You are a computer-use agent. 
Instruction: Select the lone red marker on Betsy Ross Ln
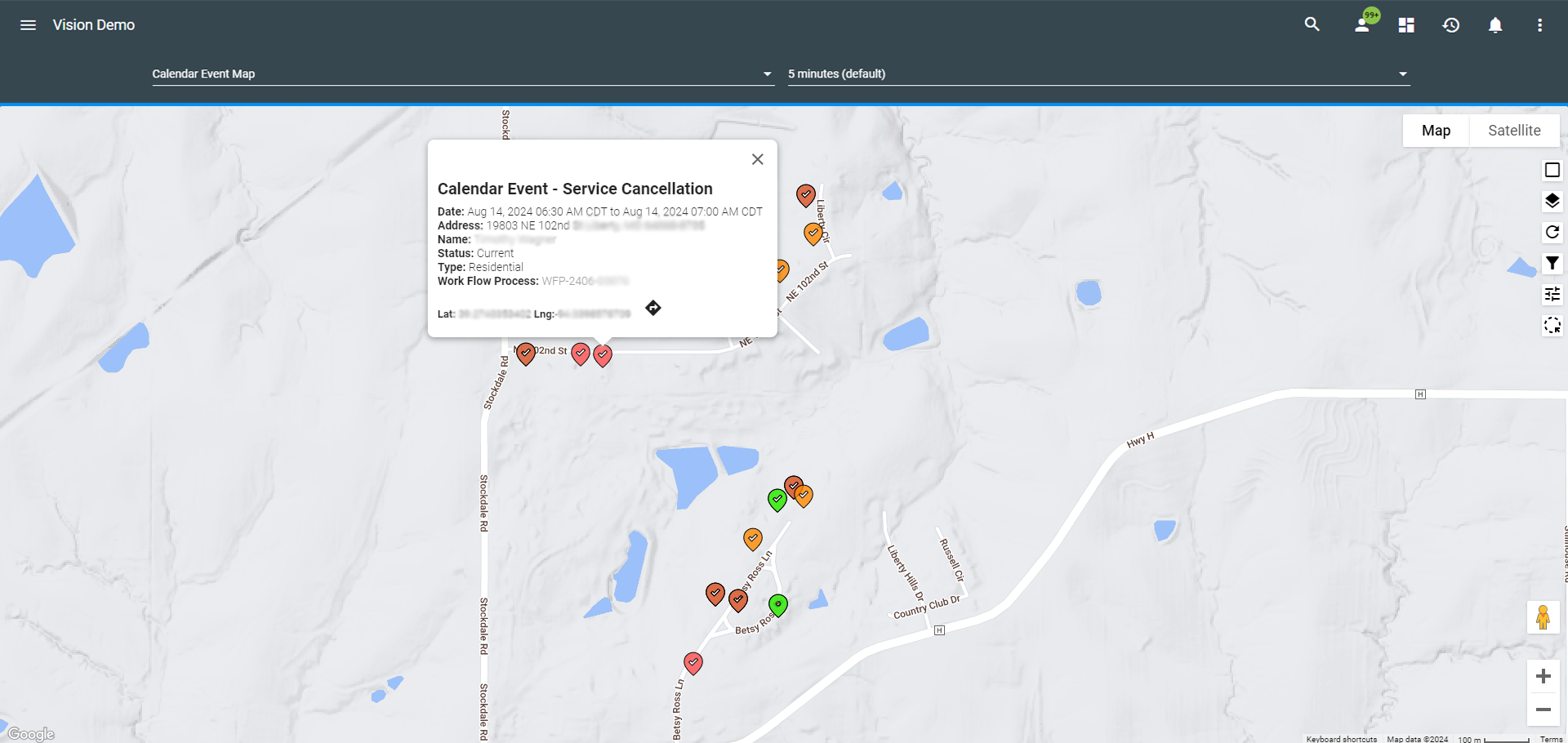pos(693,663)
